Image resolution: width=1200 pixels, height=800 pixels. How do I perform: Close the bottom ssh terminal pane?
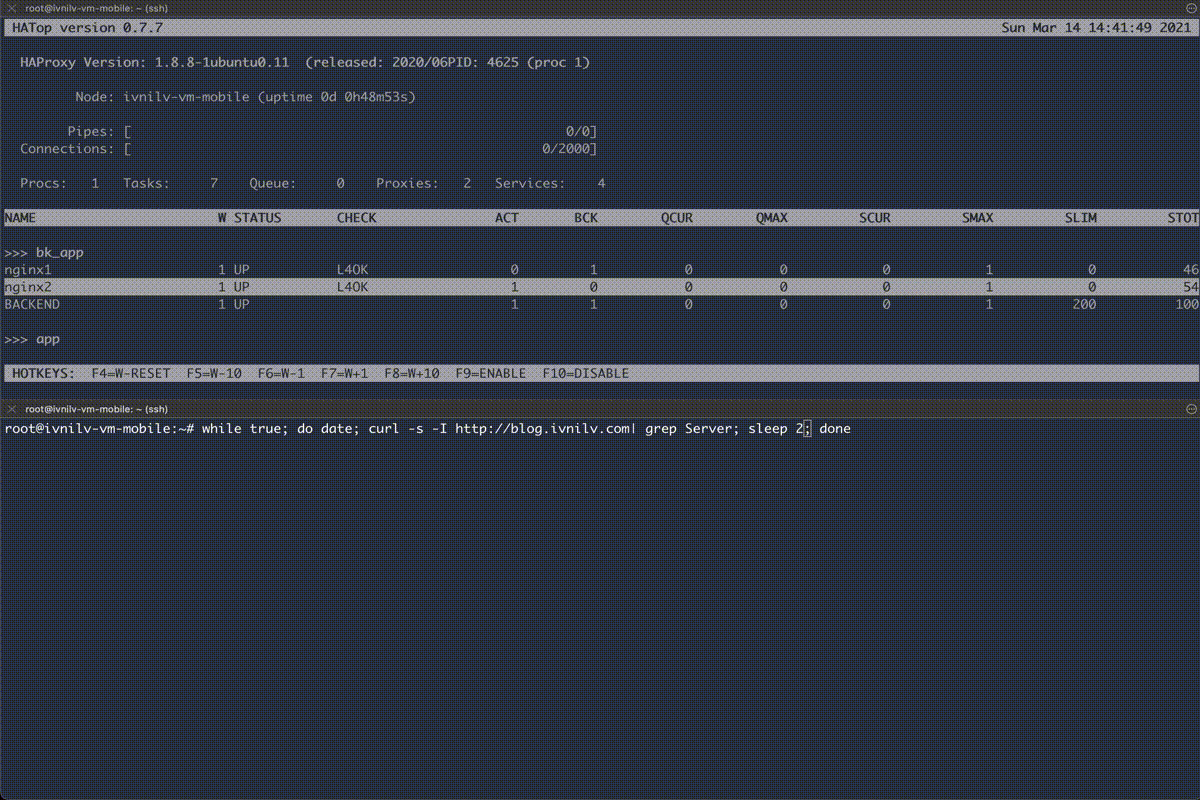click(x=12, y=409)
